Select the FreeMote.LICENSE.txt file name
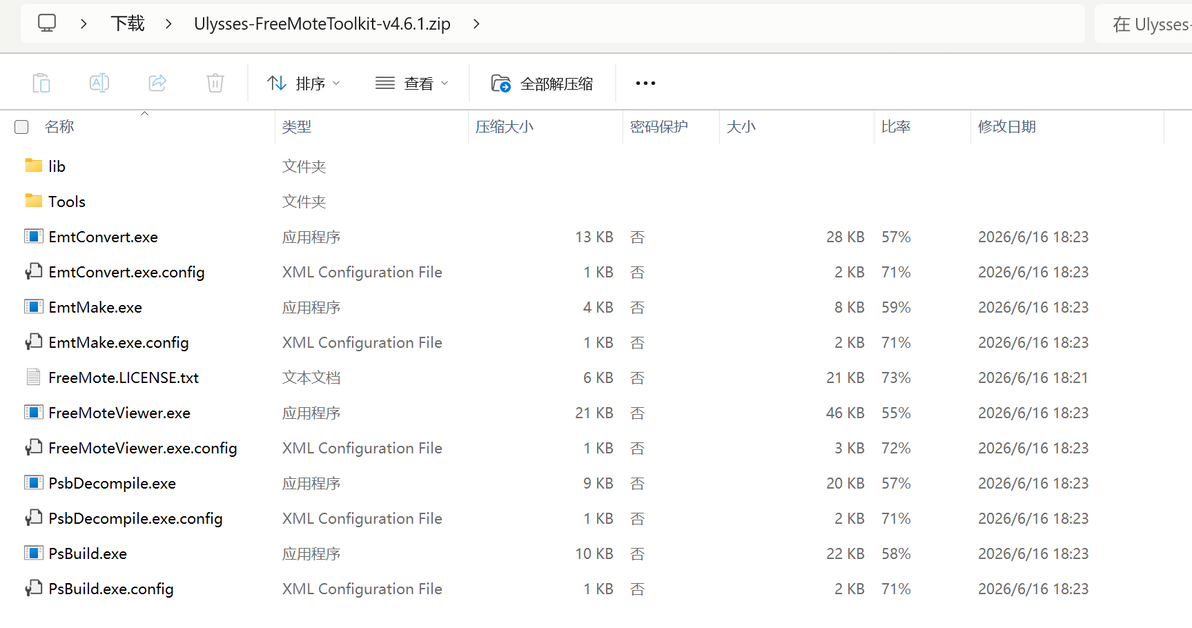1192x628 pixels. (123, 378)
